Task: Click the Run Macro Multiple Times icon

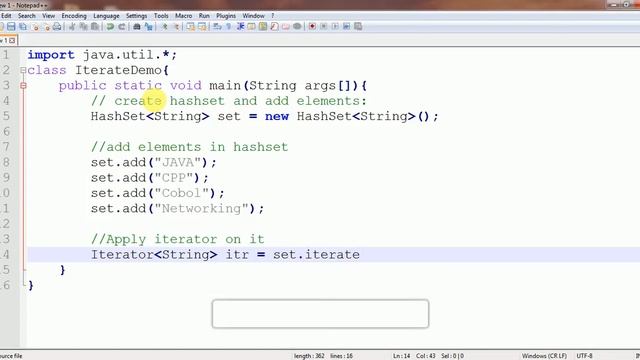Action: (x=347, y=27)
